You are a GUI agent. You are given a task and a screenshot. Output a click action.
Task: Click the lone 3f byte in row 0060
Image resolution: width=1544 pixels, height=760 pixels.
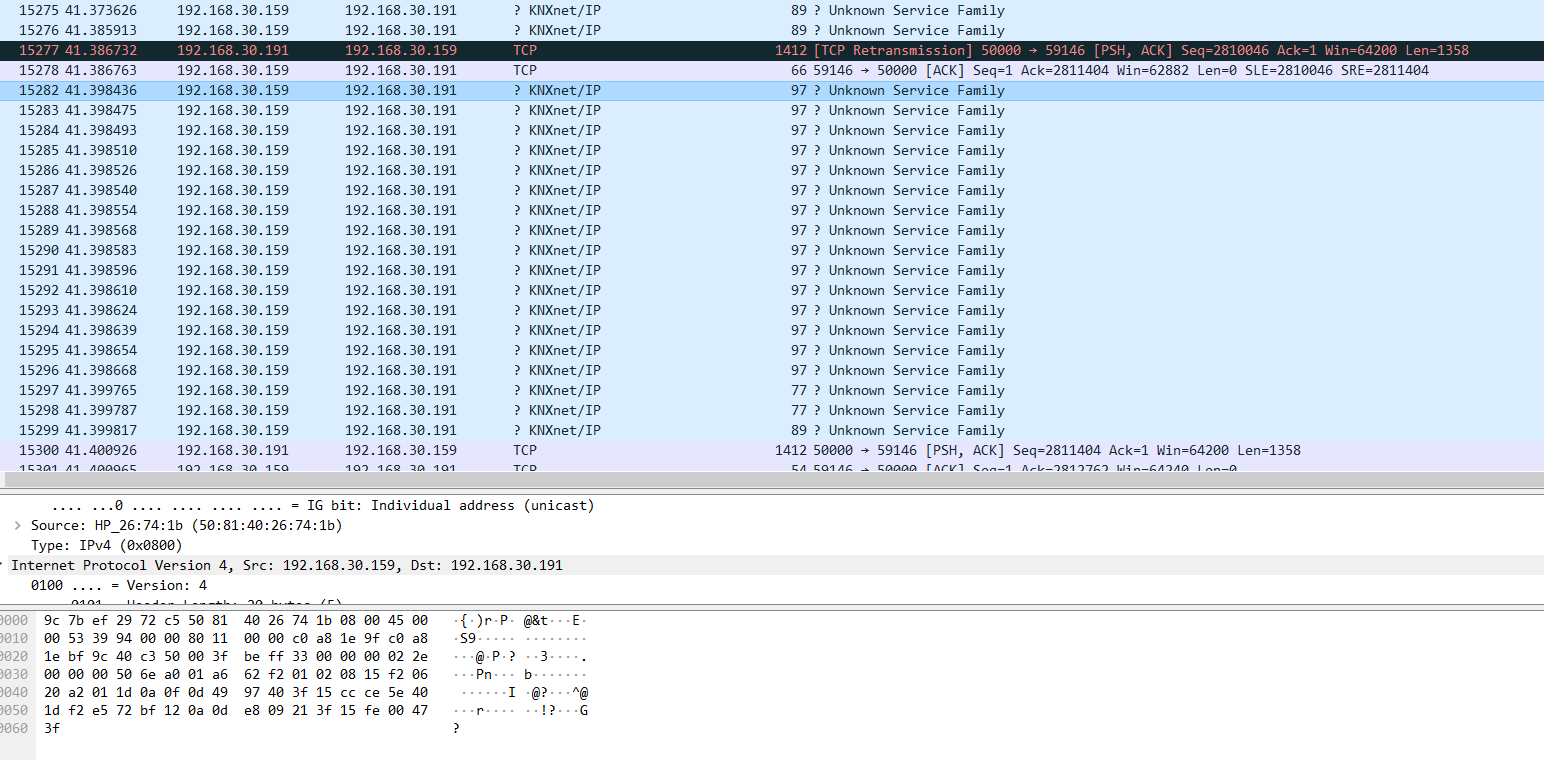tap(52, 728)
